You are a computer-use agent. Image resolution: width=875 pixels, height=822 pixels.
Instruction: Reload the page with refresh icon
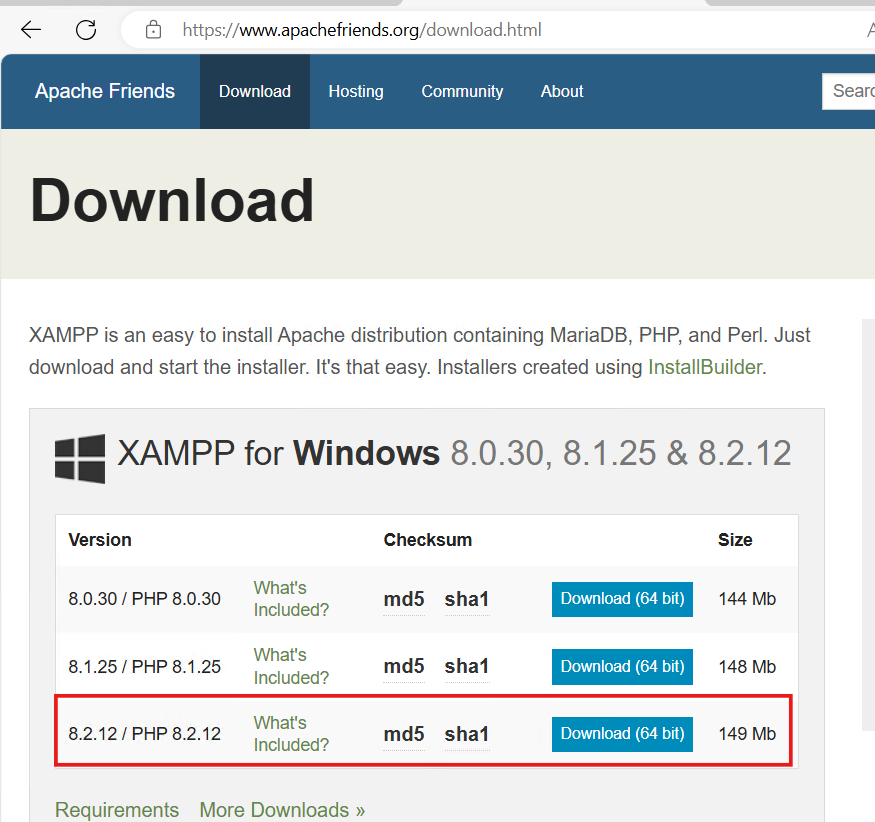coord(86,30)
